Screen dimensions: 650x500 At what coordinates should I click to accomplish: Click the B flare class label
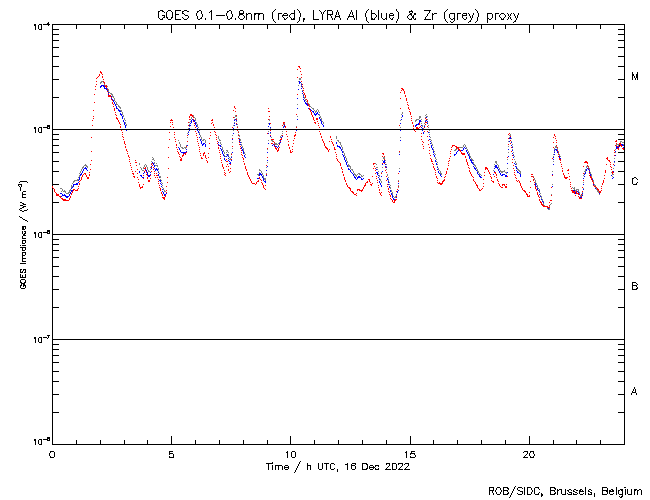click(634, 287)
